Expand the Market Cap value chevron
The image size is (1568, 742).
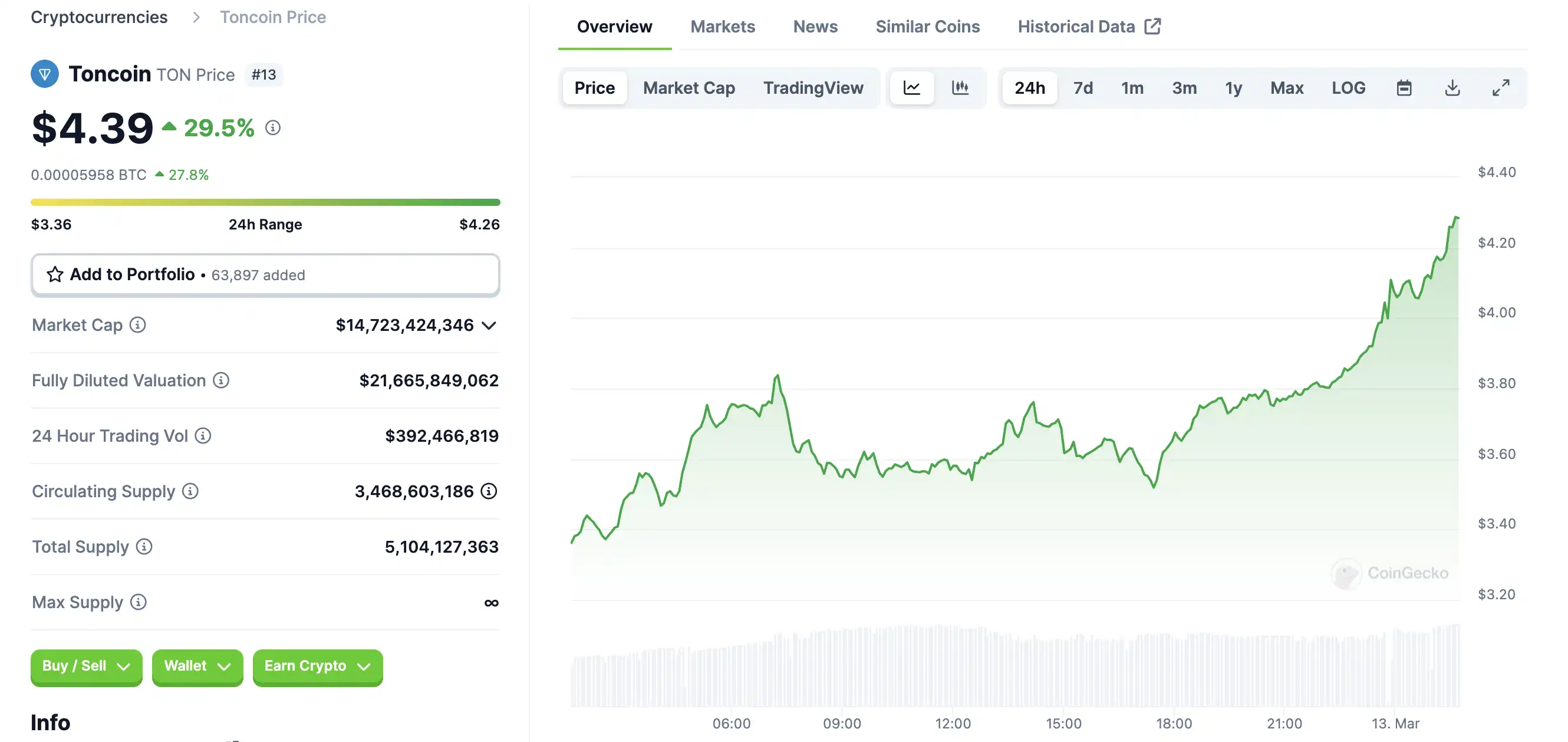pyautogui.click(x=489, y=326)
